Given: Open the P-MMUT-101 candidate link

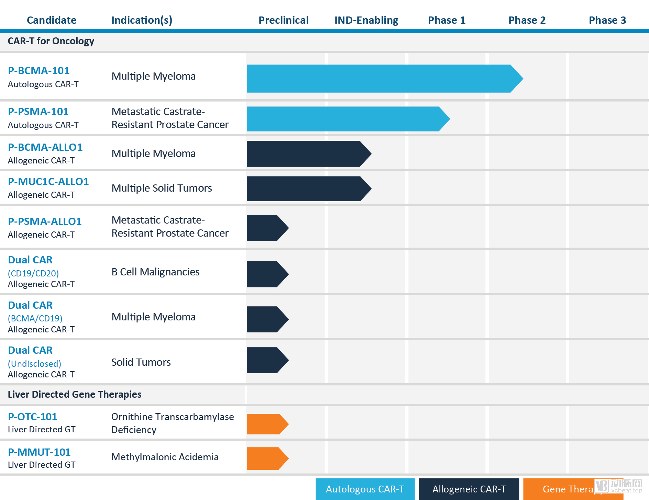Looking at the screenshot, I should click(40, 452).
